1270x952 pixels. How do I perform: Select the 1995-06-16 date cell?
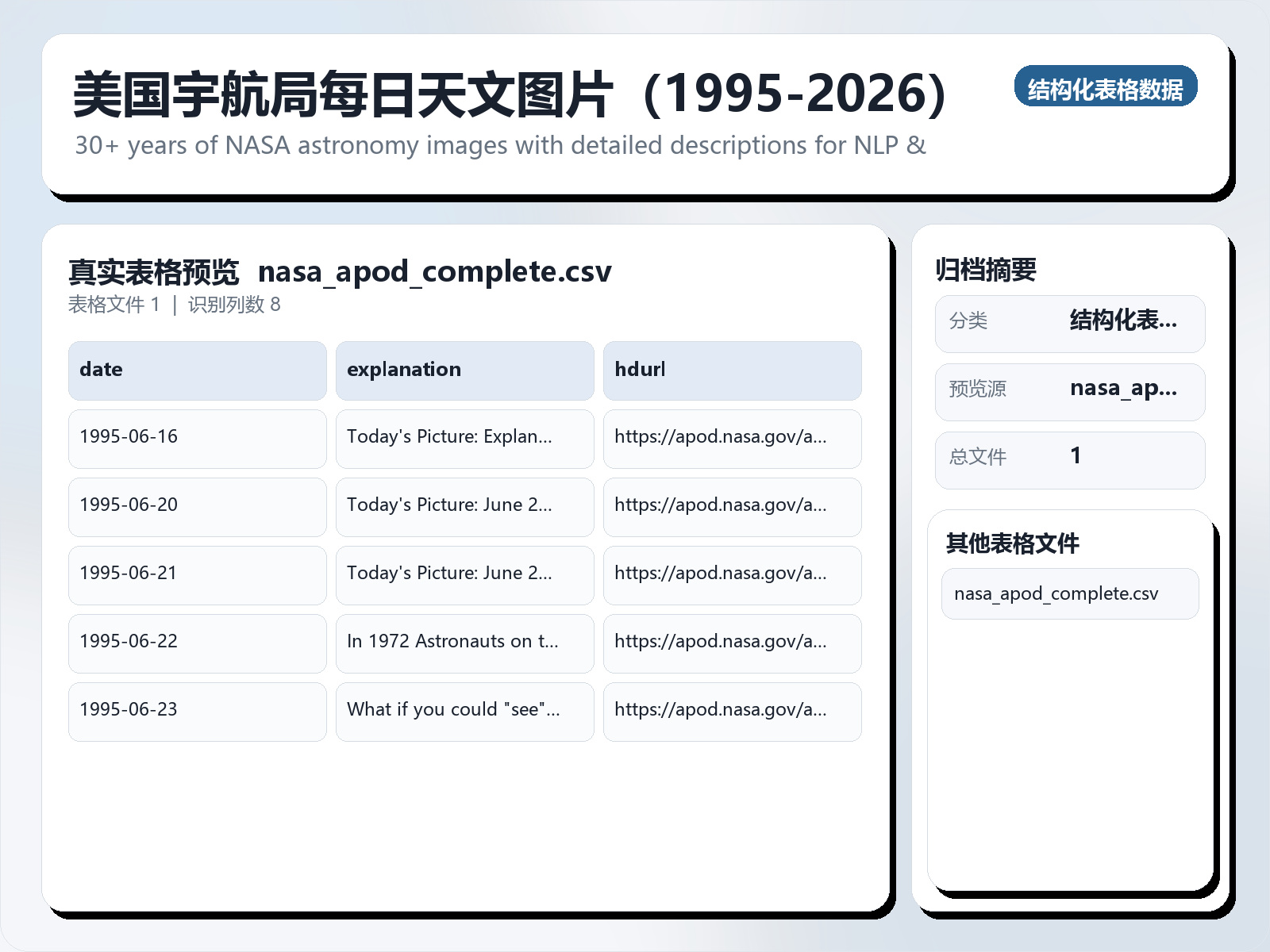(x=197, y=439)
